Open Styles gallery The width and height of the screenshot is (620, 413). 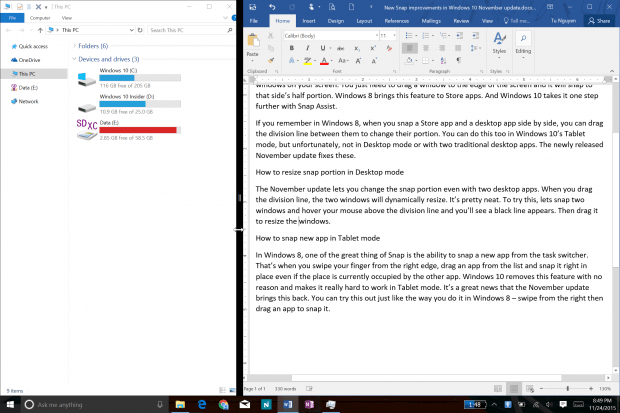coord(499,44)
